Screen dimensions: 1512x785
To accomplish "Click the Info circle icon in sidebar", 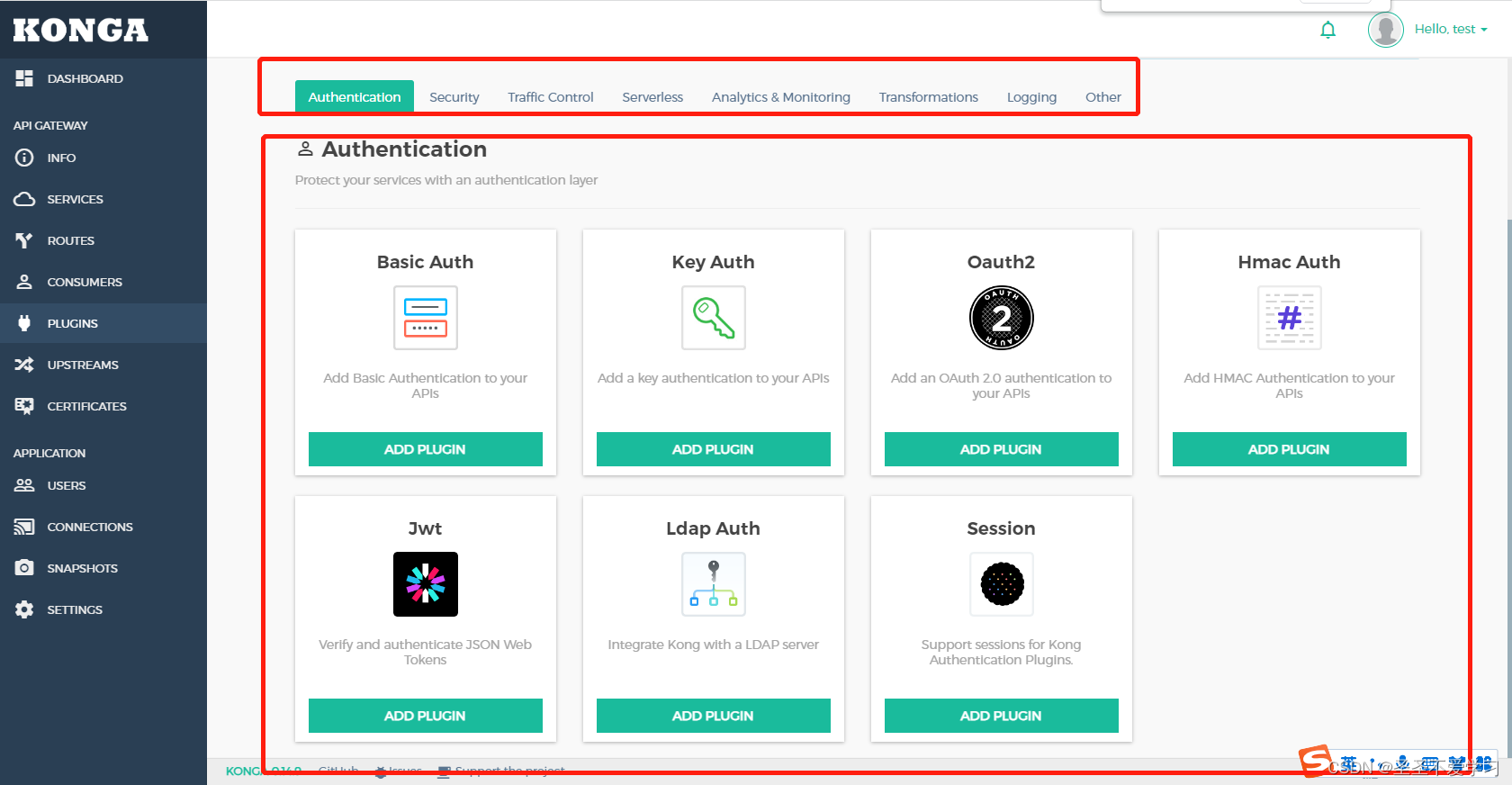I will (24, 158).
